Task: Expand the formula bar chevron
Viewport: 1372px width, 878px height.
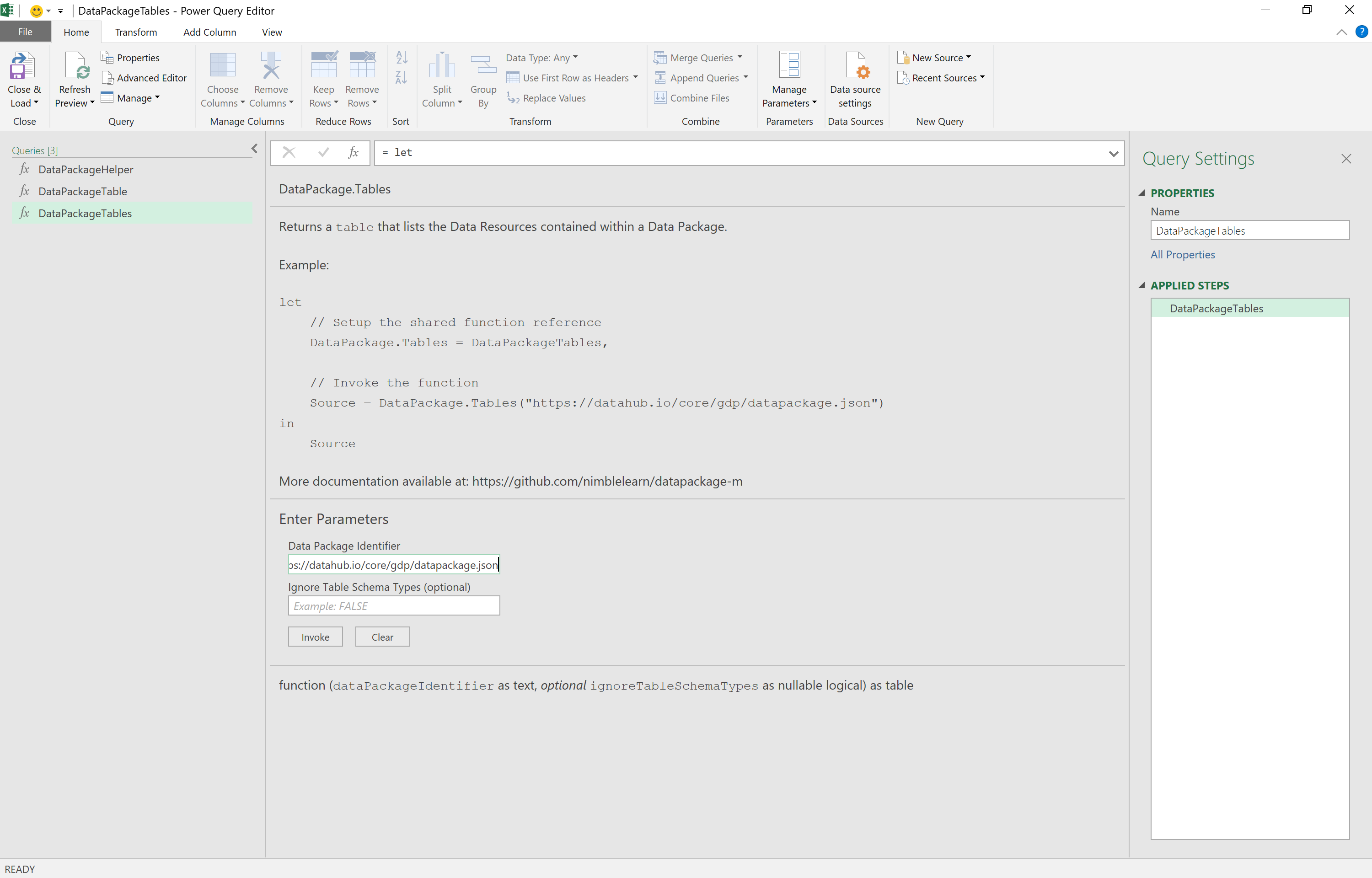Action: [1113, 153]
